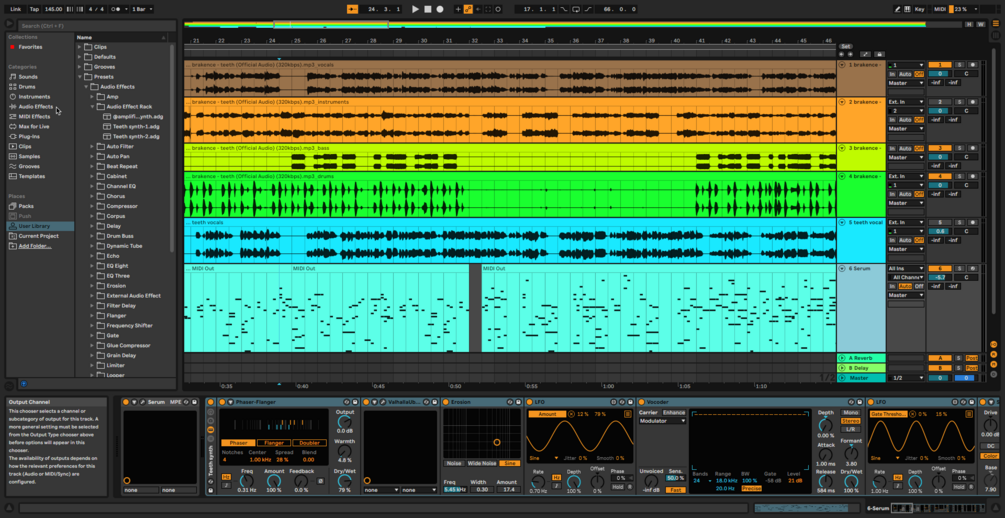Tap tempo with the Tap button
Image resolution: width=1005 pixels, height=518 pixels.
(35, 9)
